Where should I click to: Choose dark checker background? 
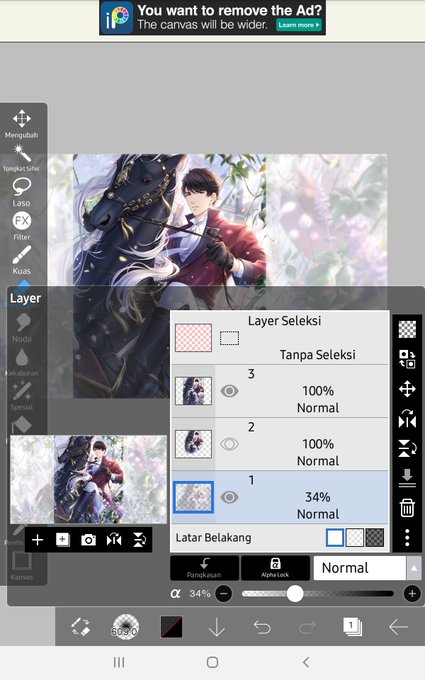[x=375, y=538]
